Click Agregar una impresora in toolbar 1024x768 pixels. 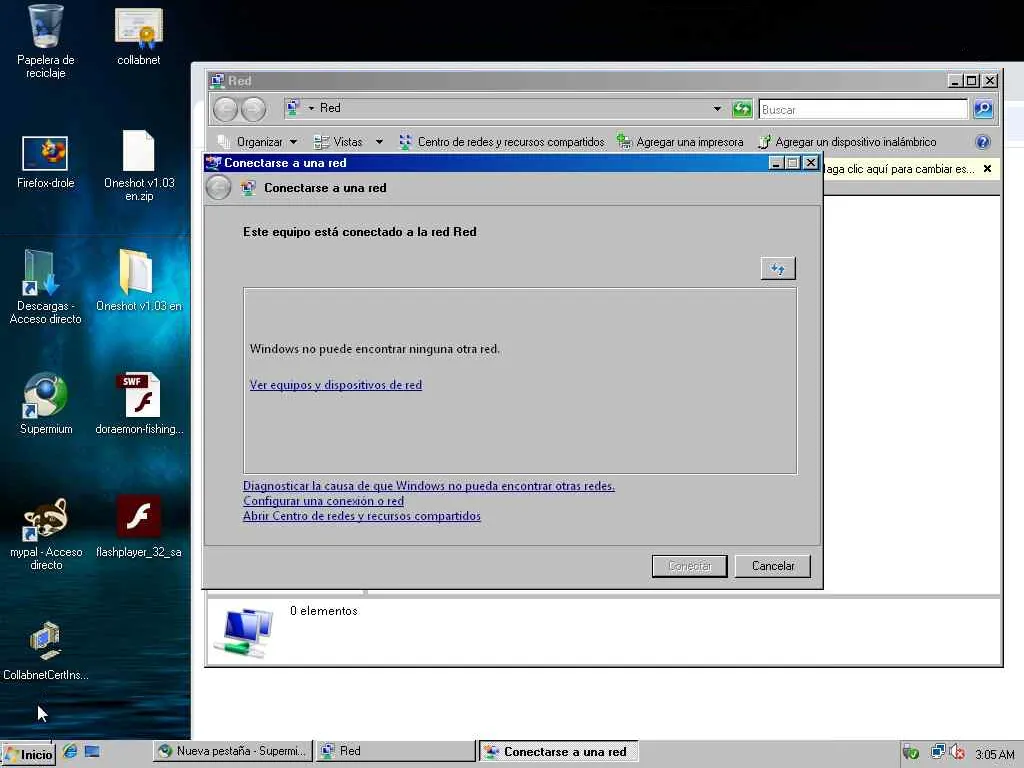click(x=680, y=142)
